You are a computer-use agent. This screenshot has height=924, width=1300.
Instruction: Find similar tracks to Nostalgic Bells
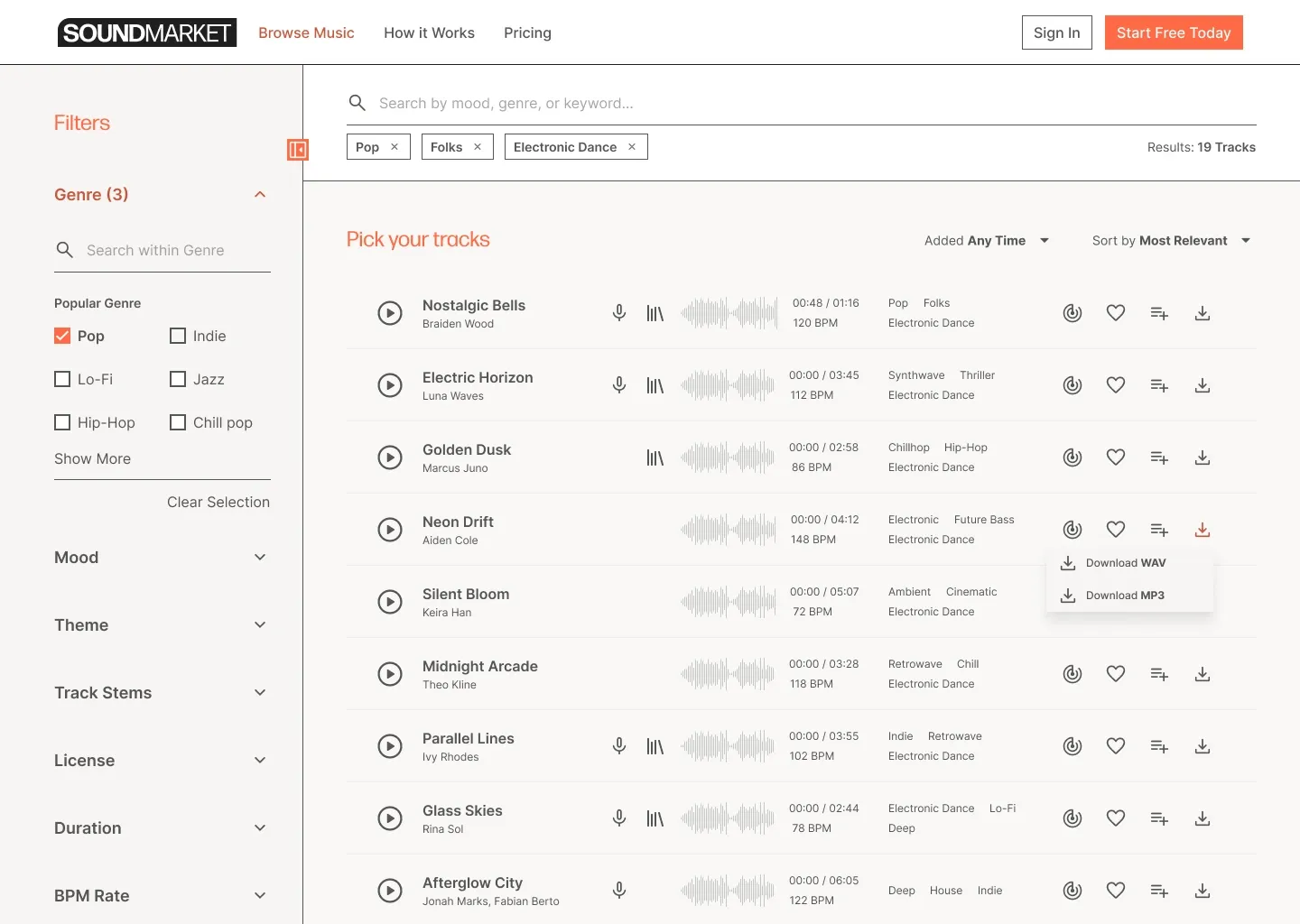pos(1072,313)
